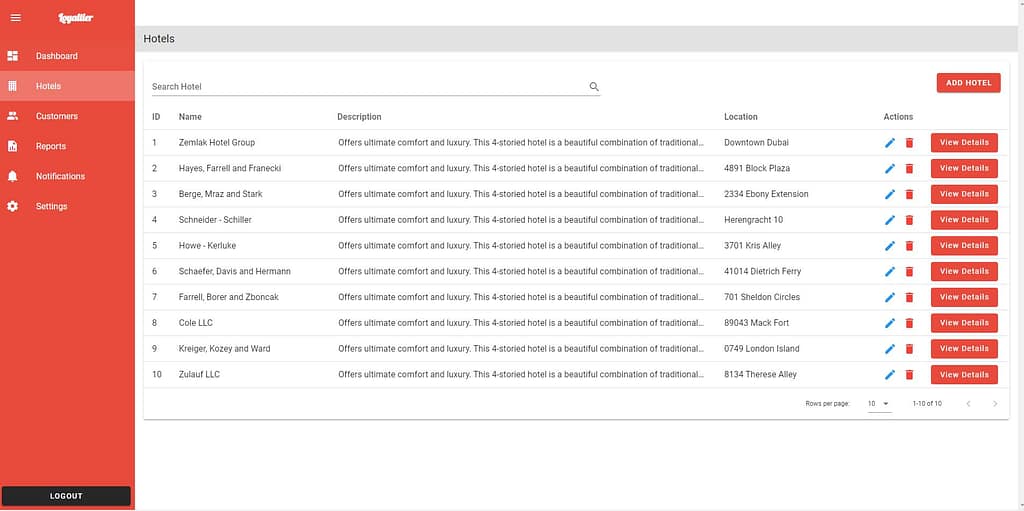Click the Search Hotel input field
The width and height of the screenshot is (1024, 511).
pyautogui.click(x=365, y=87)
